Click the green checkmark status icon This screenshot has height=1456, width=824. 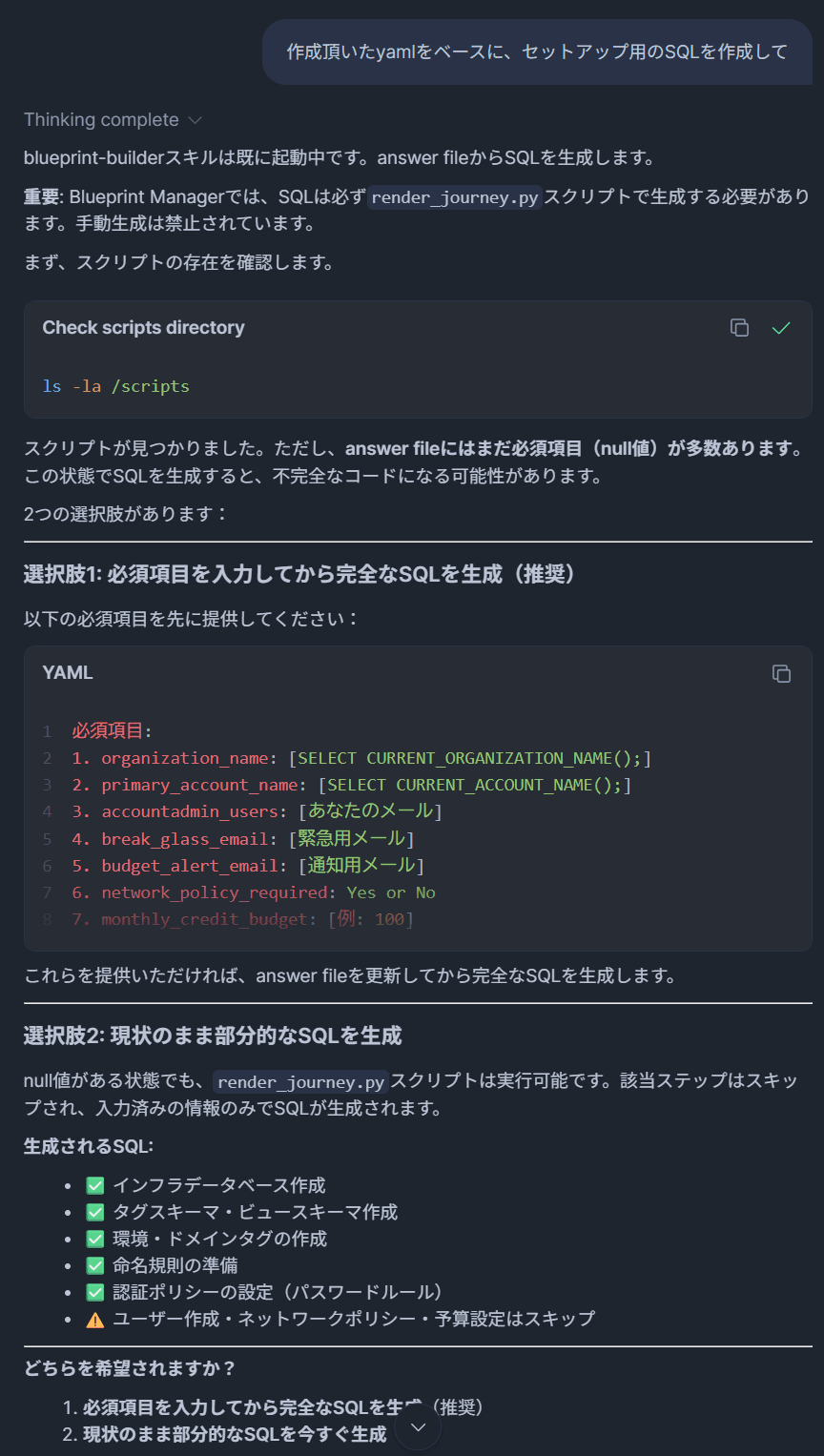point(781,328)
